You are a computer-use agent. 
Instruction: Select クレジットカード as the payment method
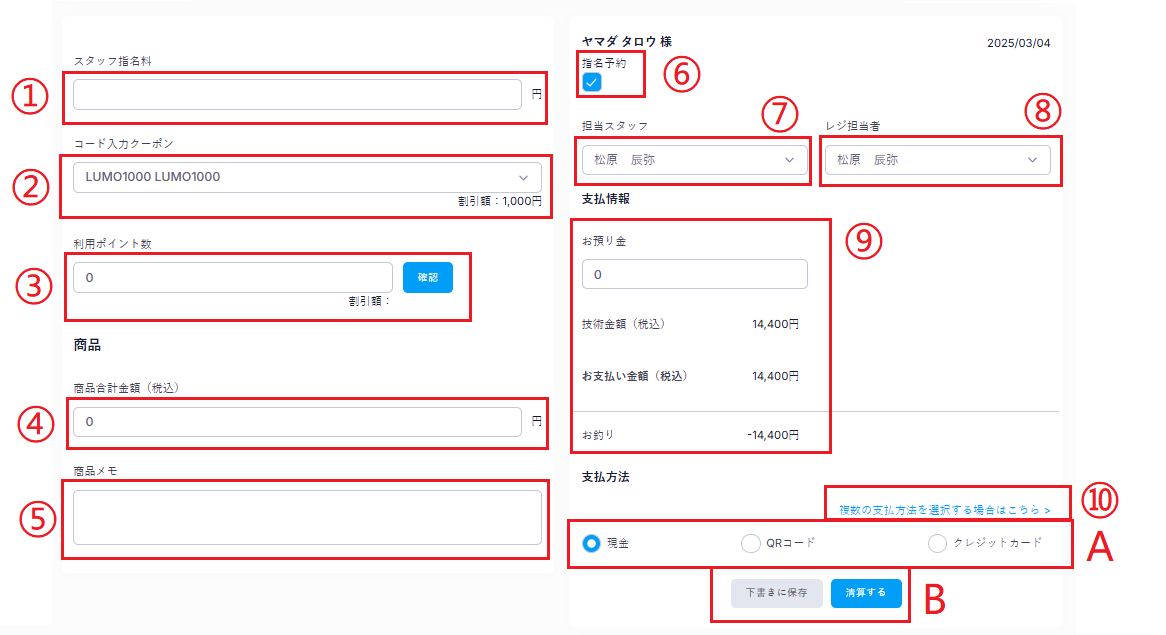click(x=937, y=543)
